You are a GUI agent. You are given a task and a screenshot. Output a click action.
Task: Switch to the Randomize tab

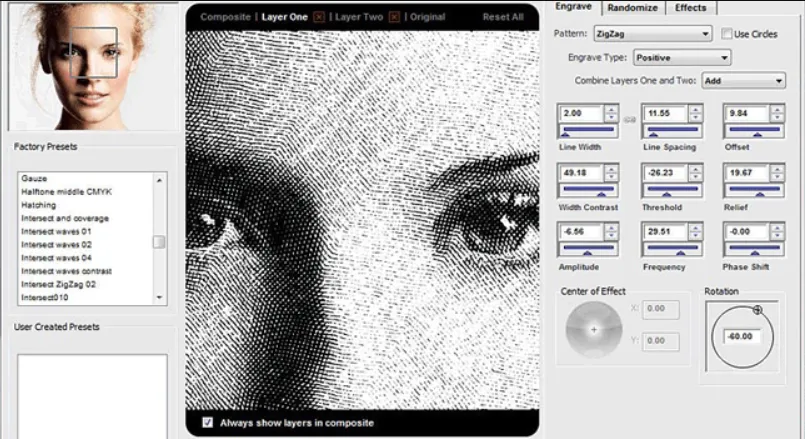(x=633, y=8)
